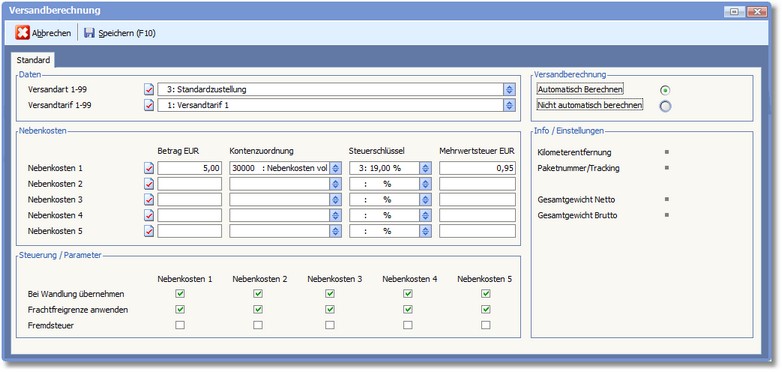
Task: Click the red X Abbrechen icon
Action: point(22,33)
